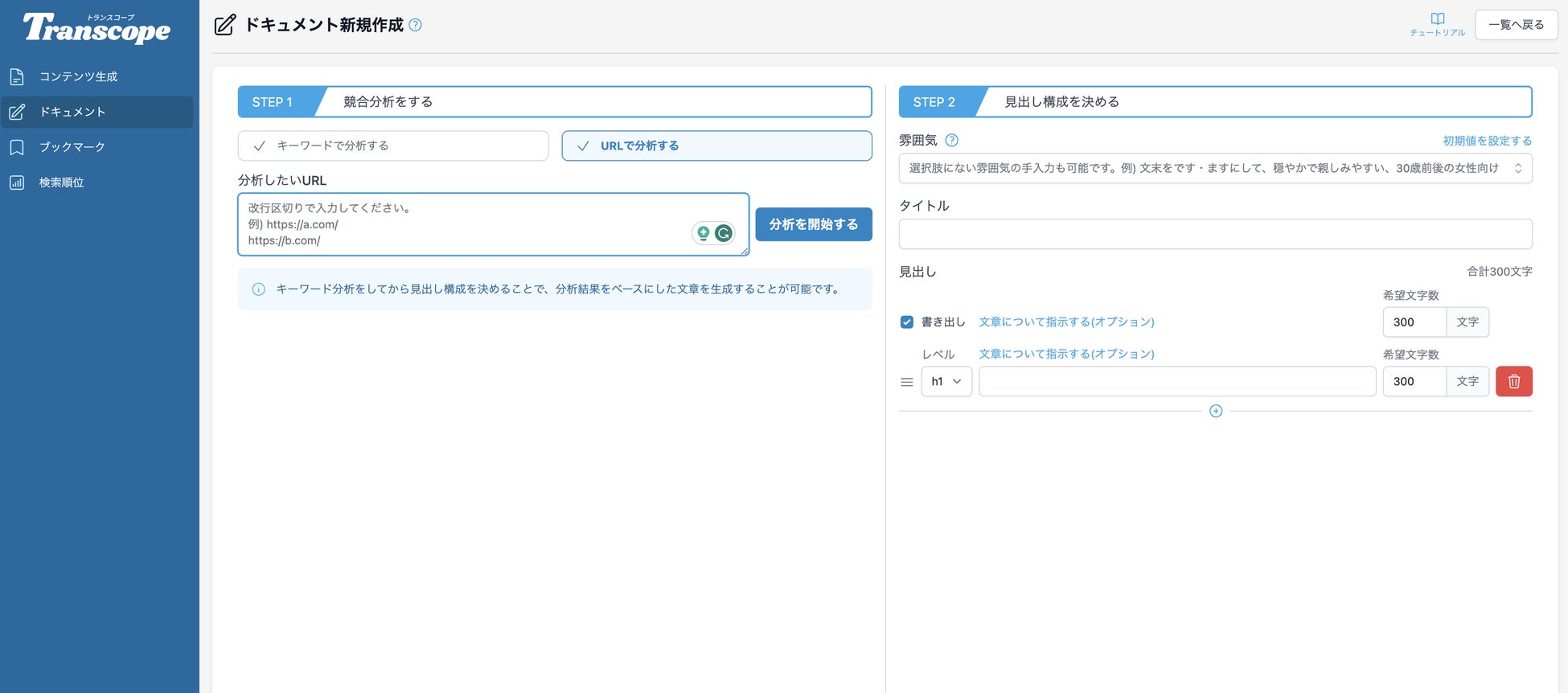Click the 一覧へ戻る button
1568x693 pixels.
(1516, 25)
